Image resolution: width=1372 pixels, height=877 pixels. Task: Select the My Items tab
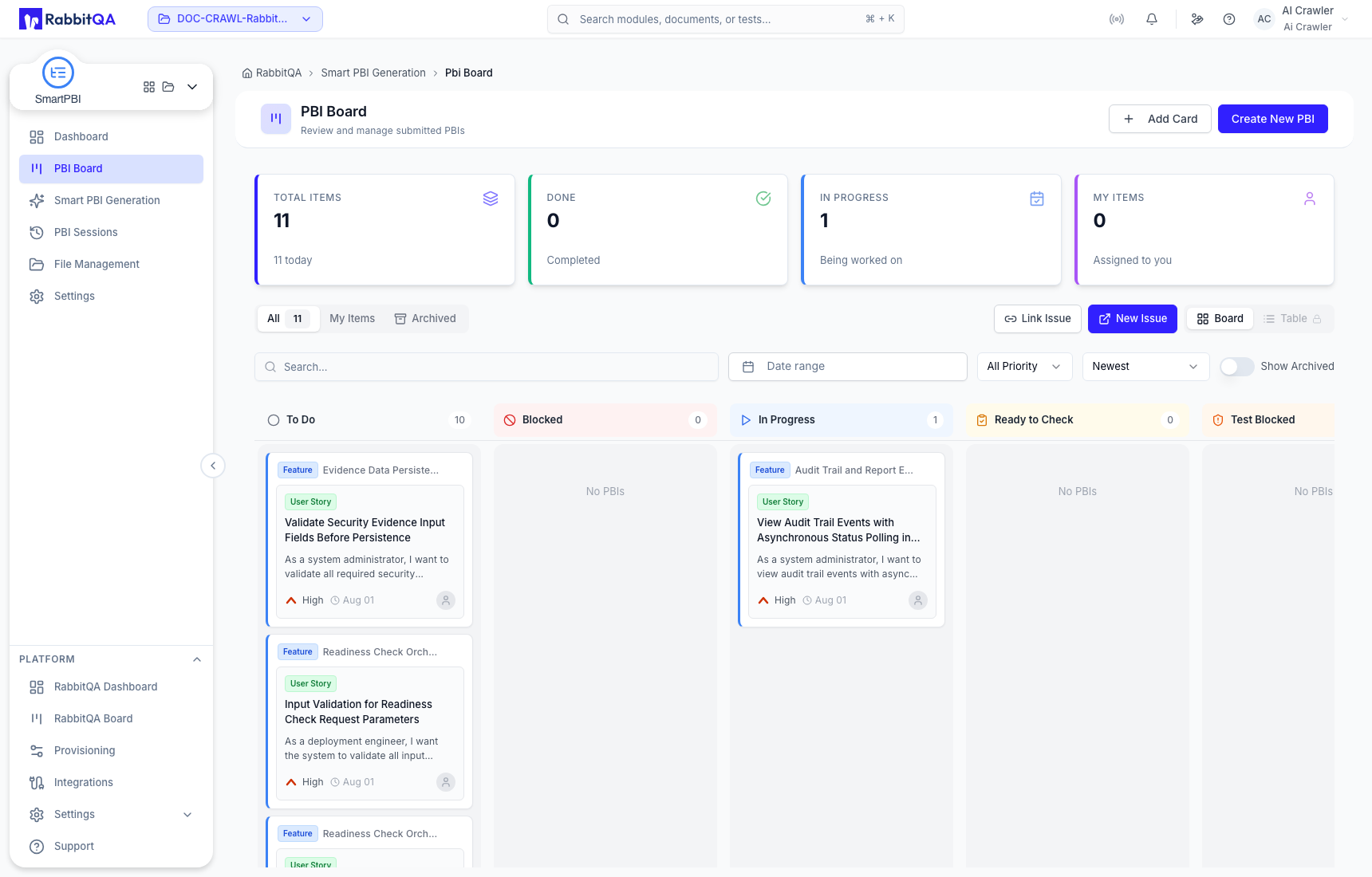[352, 319]
